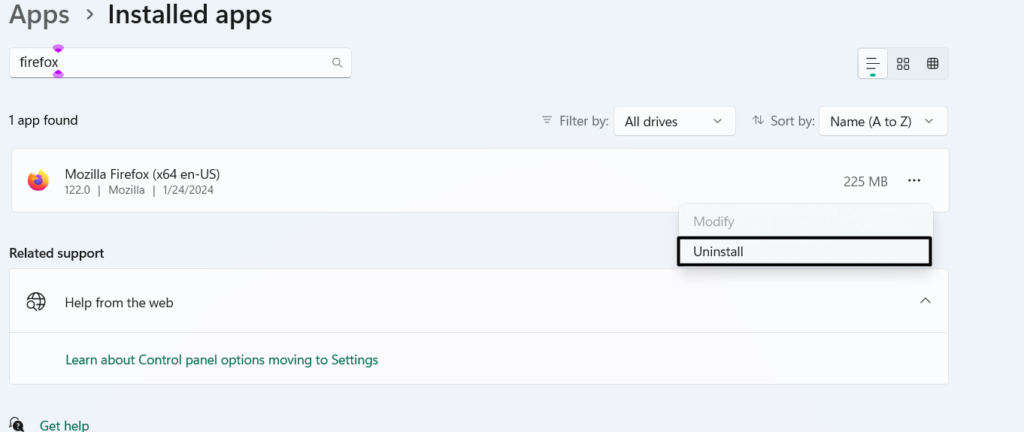Image resolution: width=1024 pixels, height=432 pixels.
Task: Go back to the Apps breadcrumb
Action: (40, 15)
